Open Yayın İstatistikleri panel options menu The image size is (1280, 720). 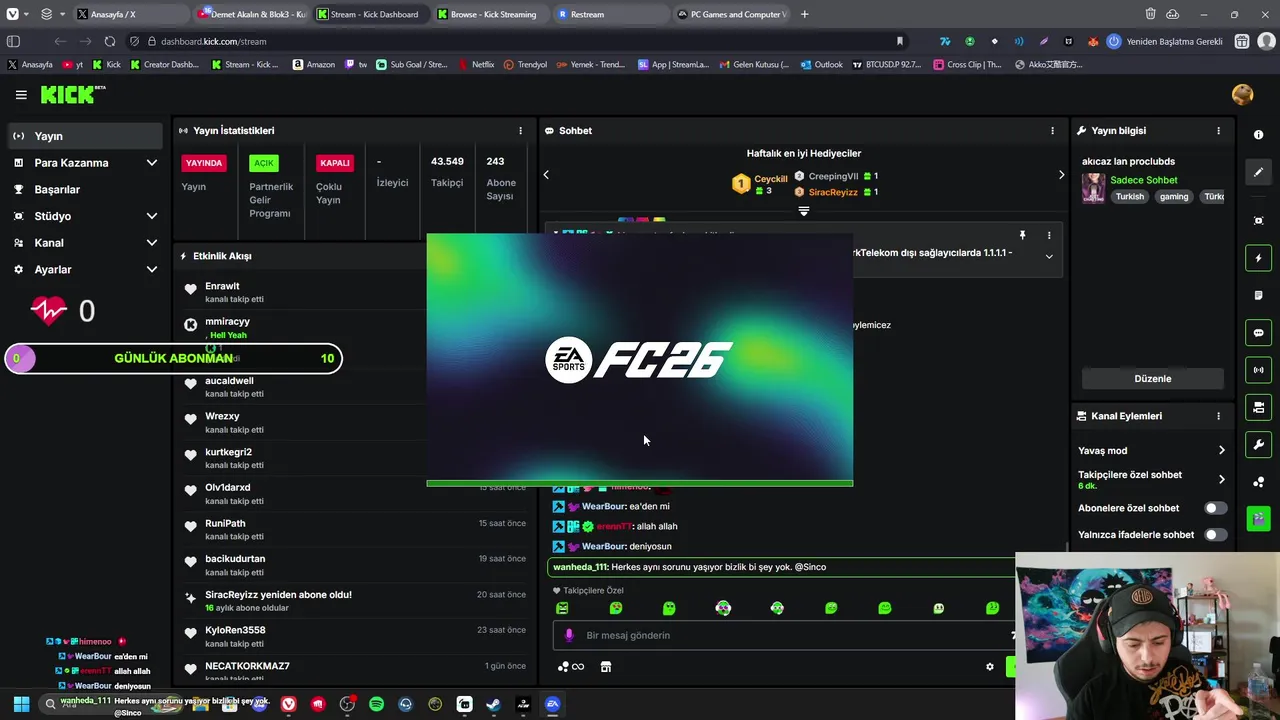[x=520, y=131]
